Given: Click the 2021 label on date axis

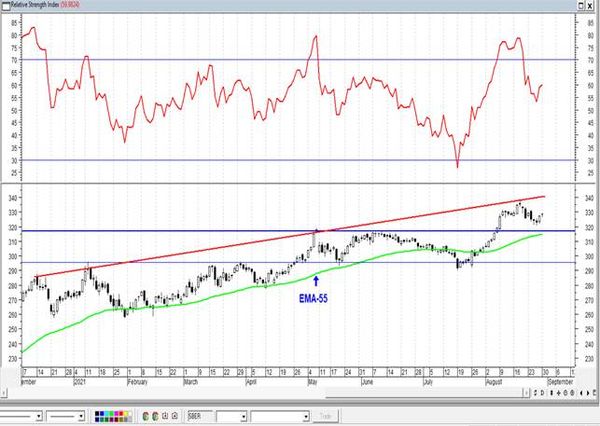Looking at the screenshot, I should tap(80, 382).
